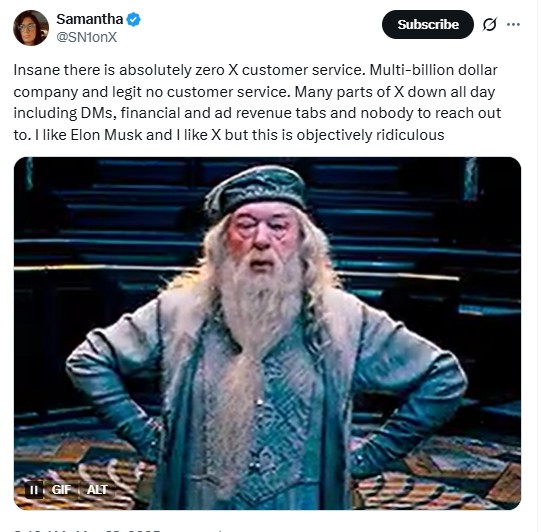The image size is (544, 532).
Task: Click the cut-off timestamp below the GIF
Action: point(87,530)
